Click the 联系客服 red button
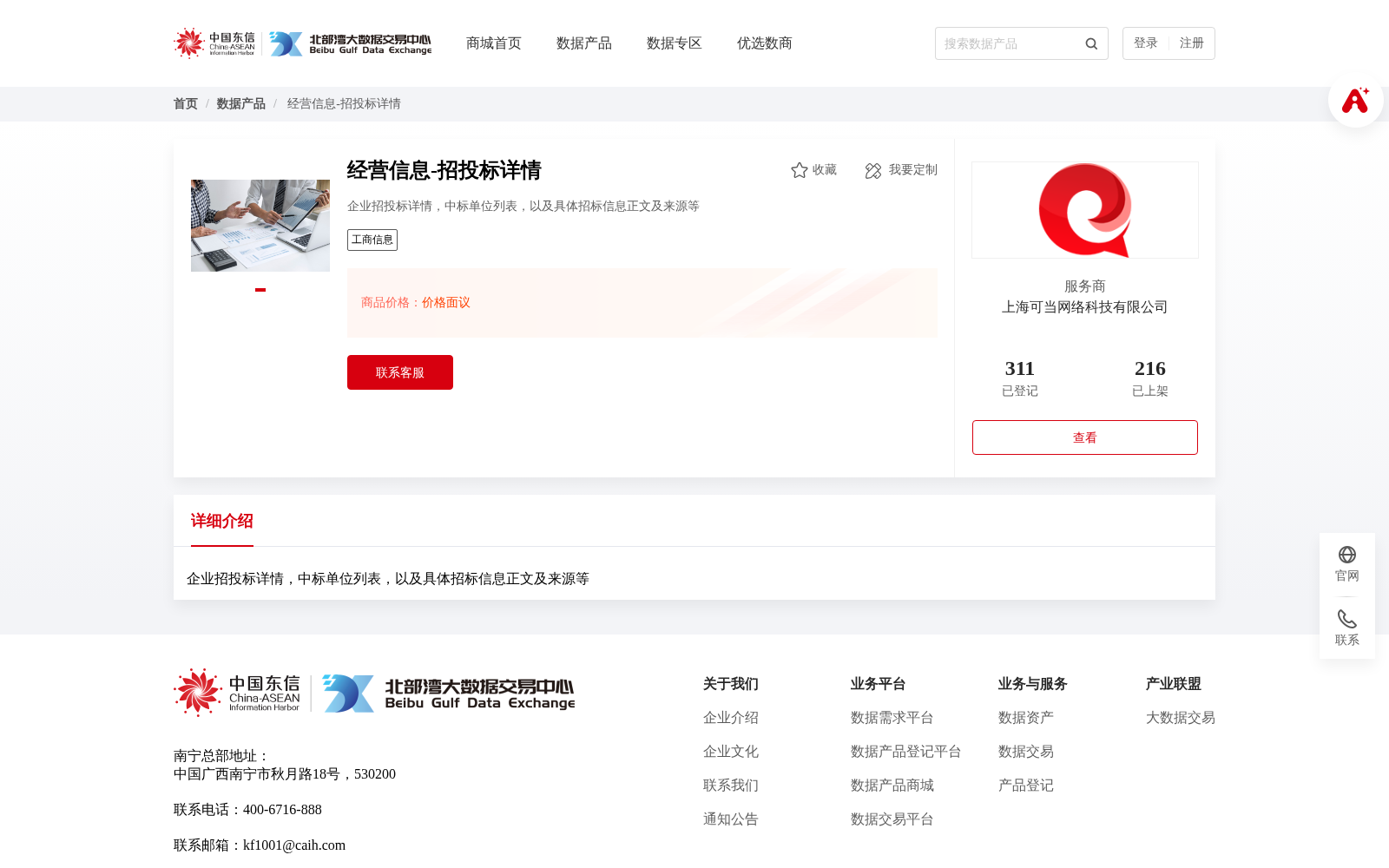The height and width of the screenshot is (868, 1389). [400, 372]
